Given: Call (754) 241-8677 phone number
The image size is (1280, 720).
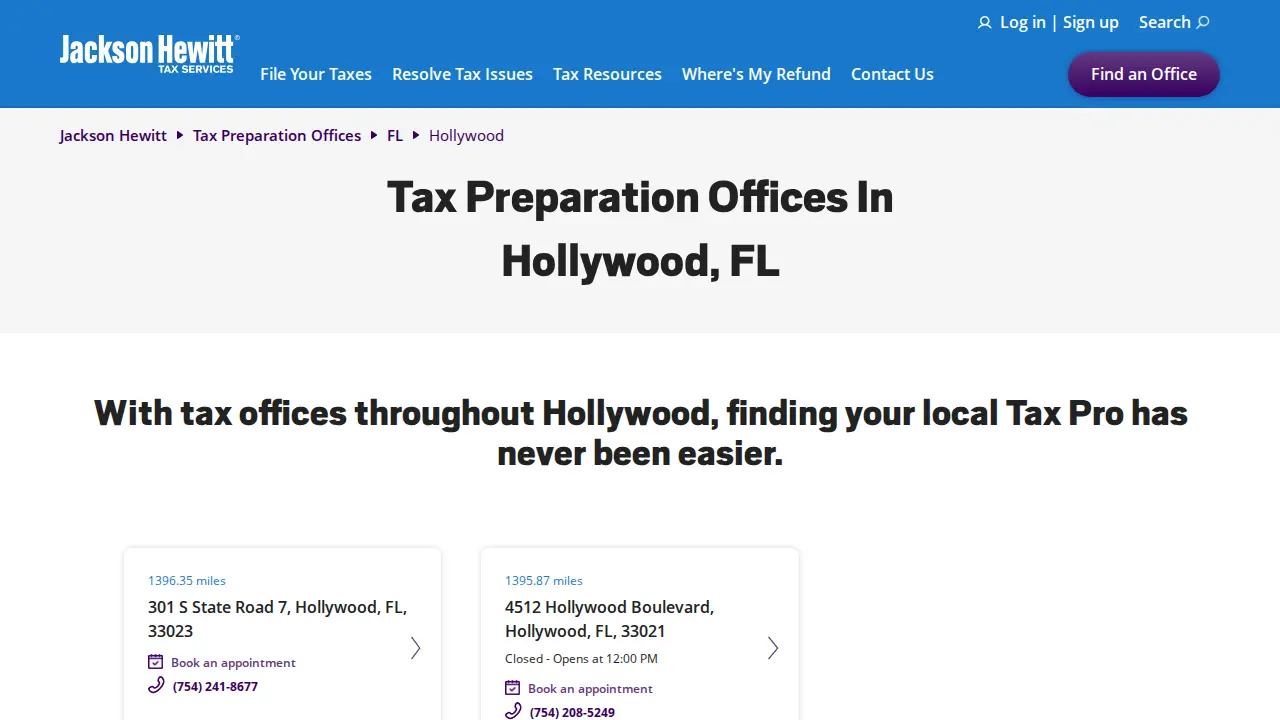Looking at the screenshot, I should (x=215, y=687).
